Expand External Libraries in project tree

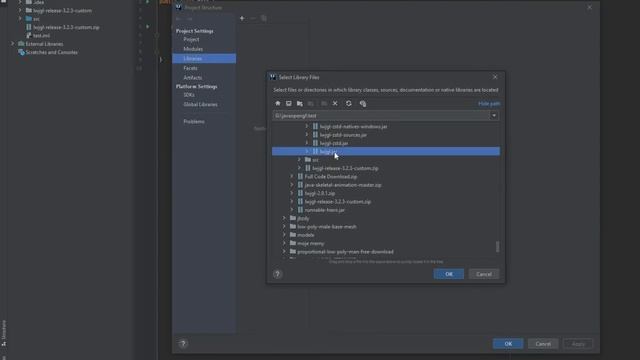[x=13, y=44]
